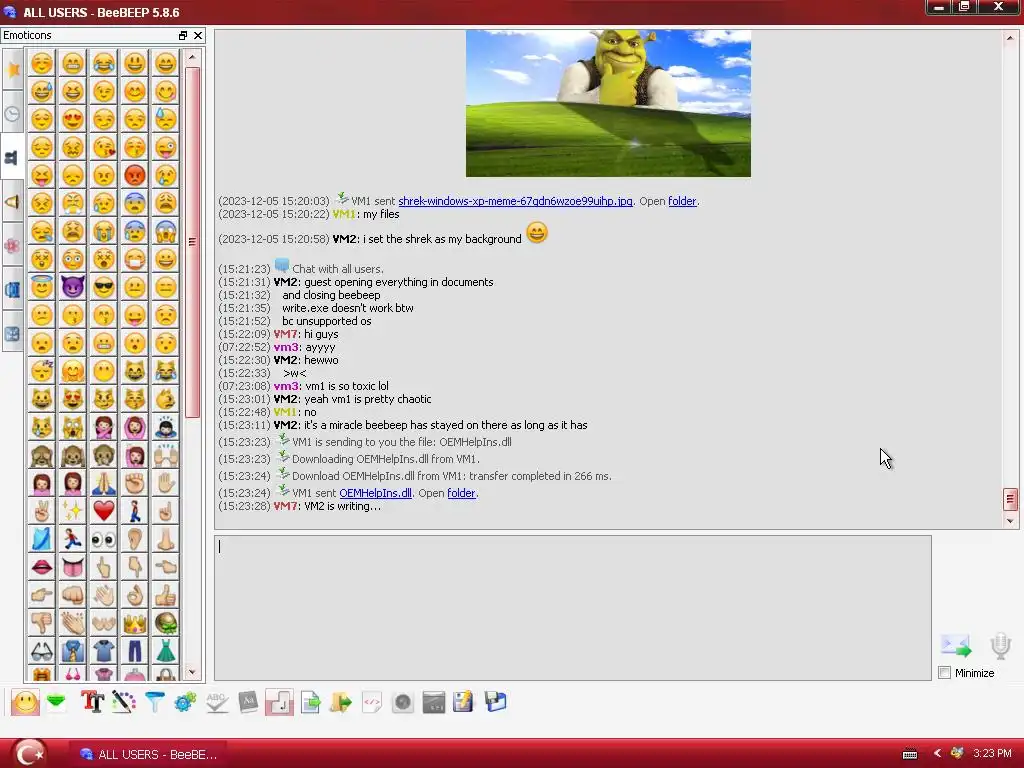
Task: Open the blue-green gears settings icon
Action: [185, 702]
